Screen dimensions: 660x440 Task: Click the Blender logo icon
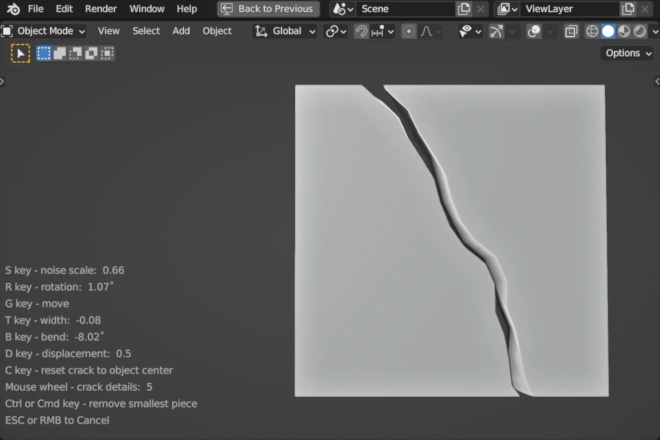click(13, 9)
